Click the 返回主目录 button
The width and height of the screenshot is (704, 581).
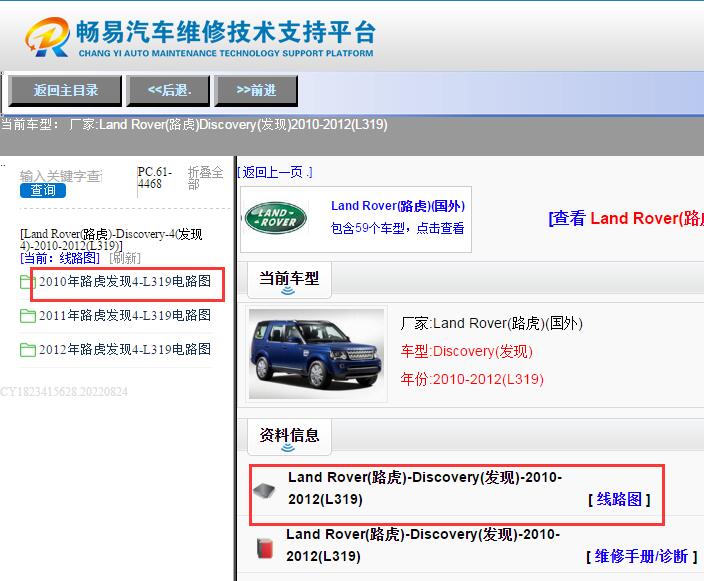[65, 90]
